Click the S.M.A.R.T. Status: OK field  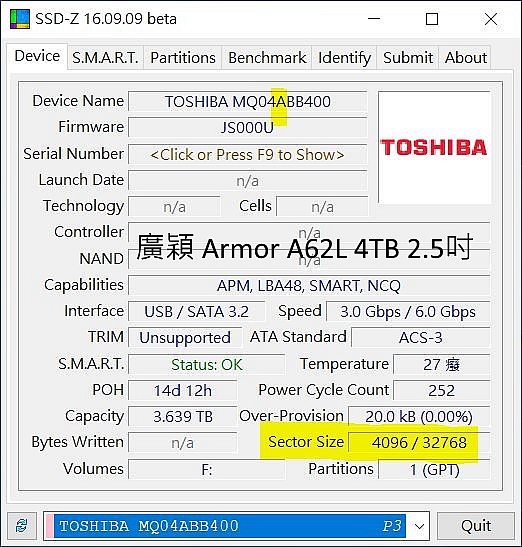coord(206,365)
